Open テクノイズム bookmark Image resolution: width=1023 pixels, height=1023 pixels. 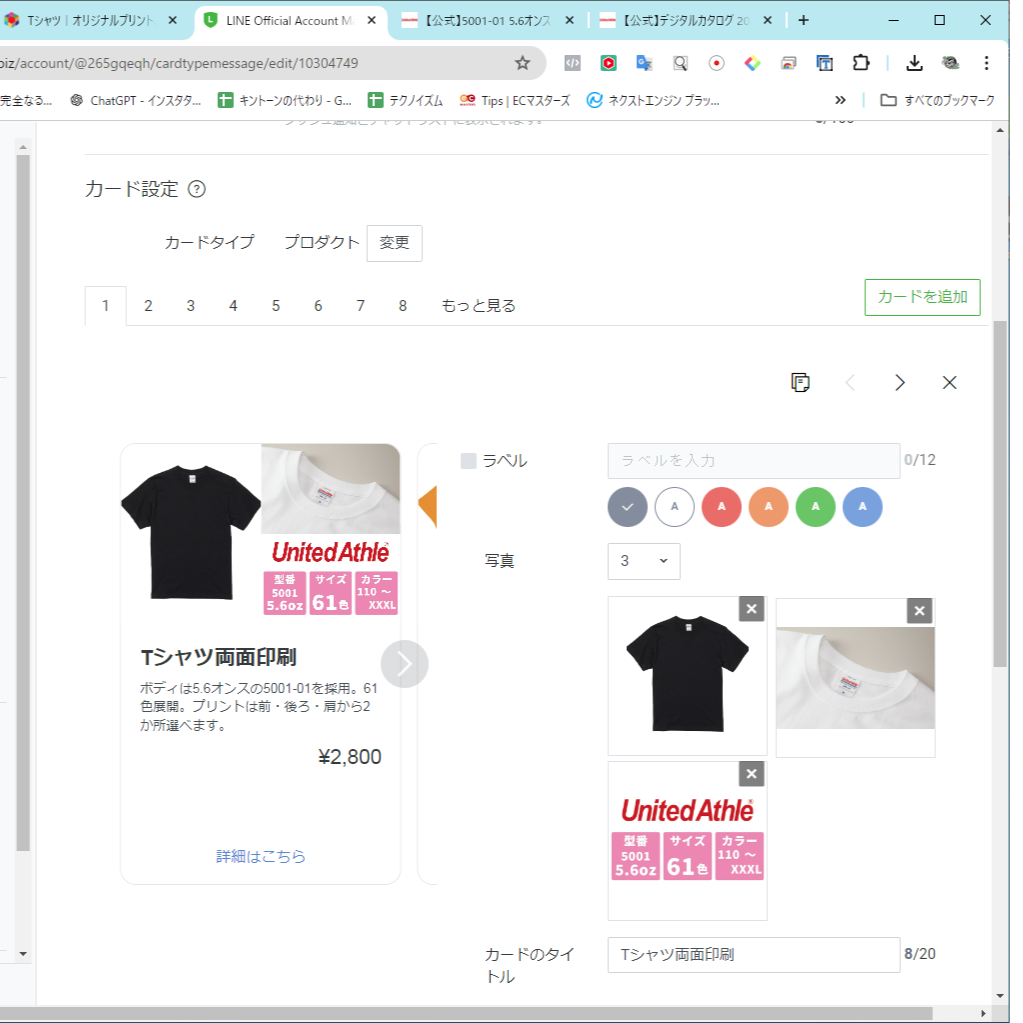click(405, 100)
